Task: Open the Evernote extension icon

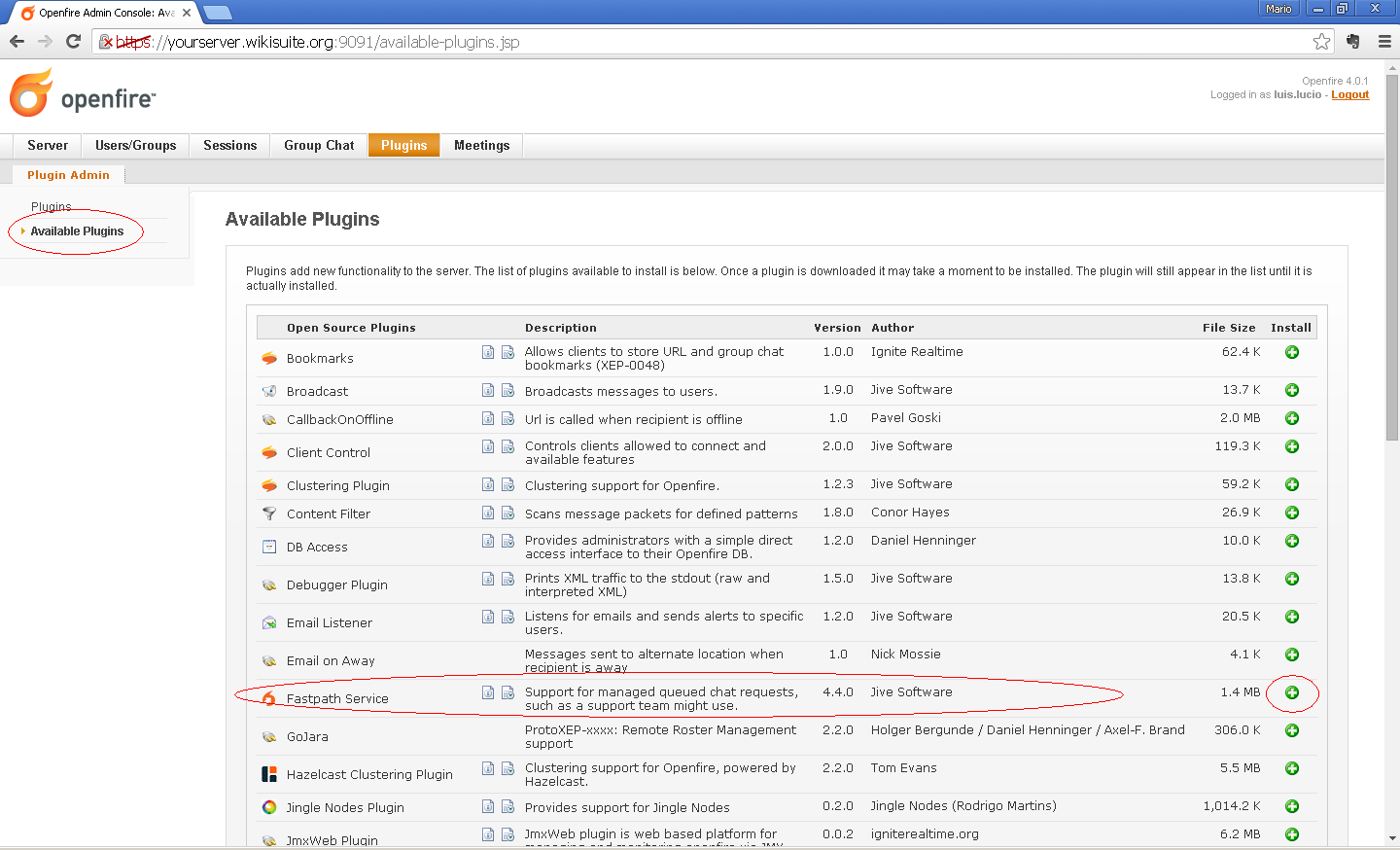Action: (1353, 42)
